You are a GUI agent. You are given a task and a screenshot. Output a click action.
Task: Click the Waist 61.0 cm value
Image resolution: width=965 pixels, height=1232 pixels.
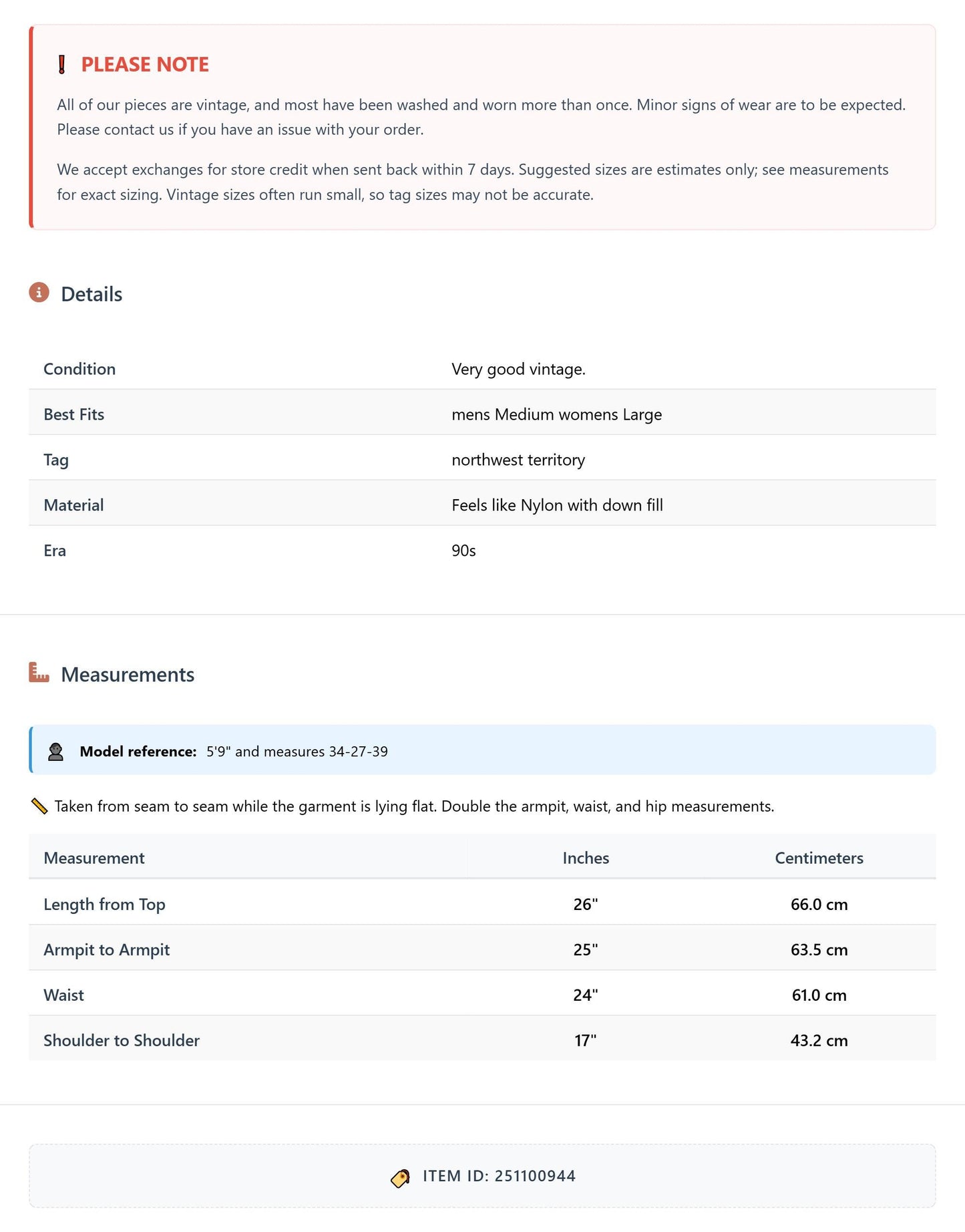tap(819, 995)
